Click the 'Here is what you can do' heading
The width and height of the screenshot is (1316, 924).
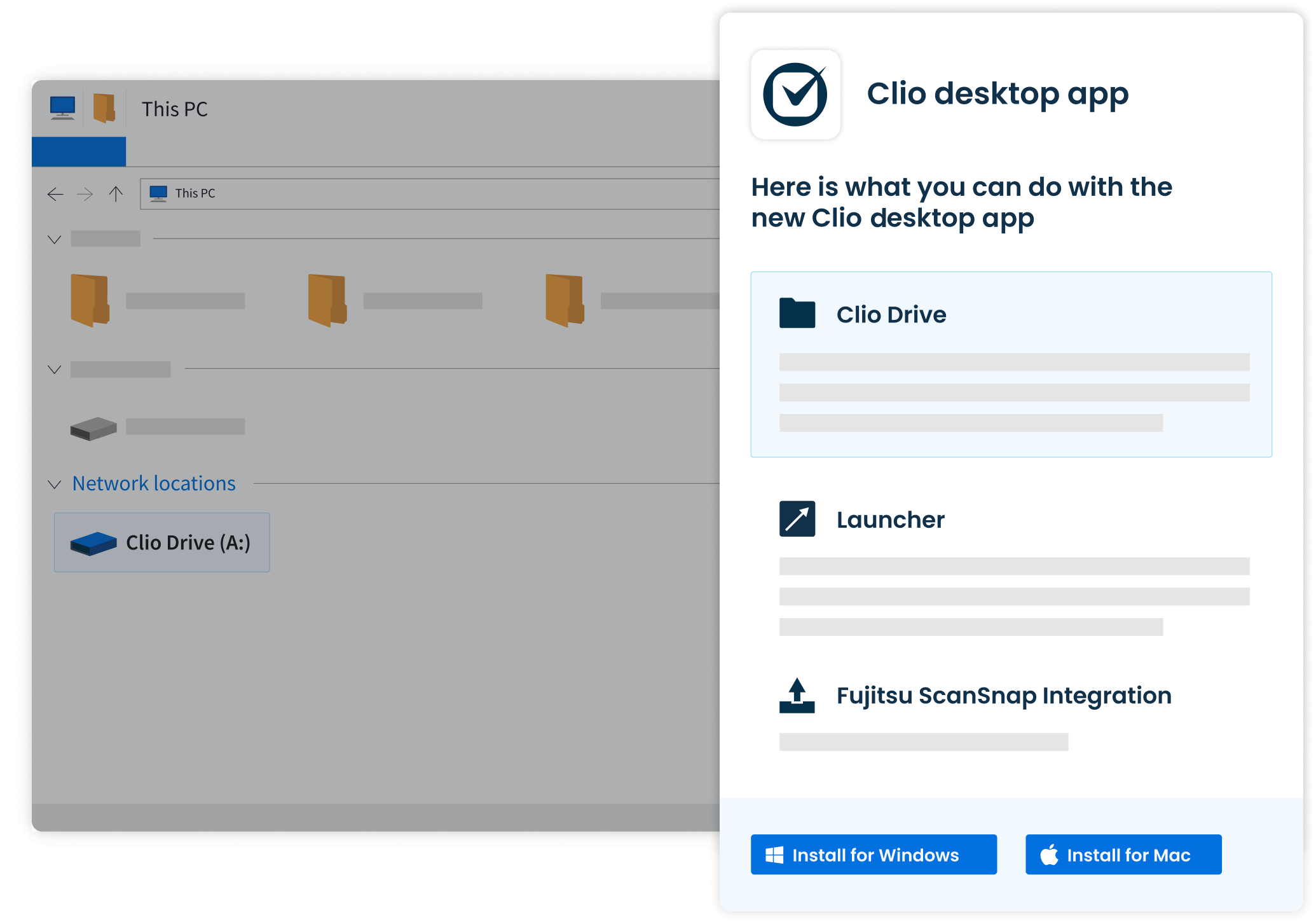coord(961,202)
